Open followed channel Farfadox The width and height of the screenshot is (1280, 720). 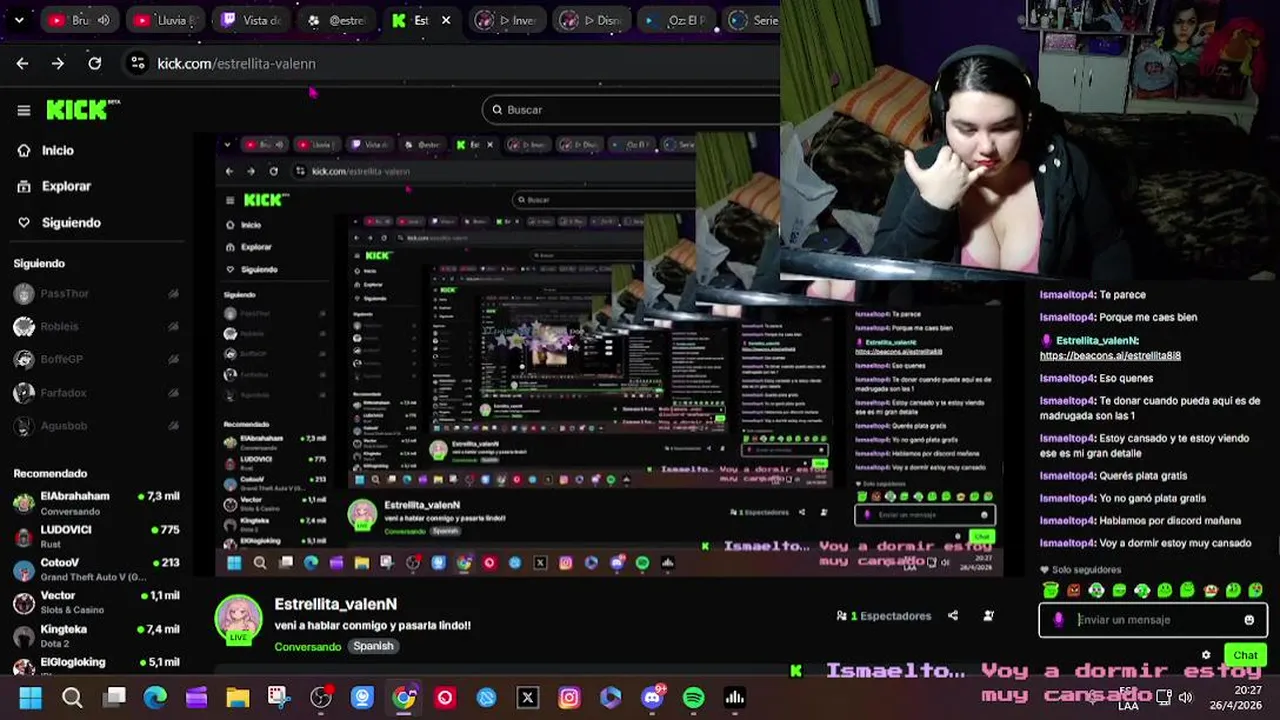point(97,393)
